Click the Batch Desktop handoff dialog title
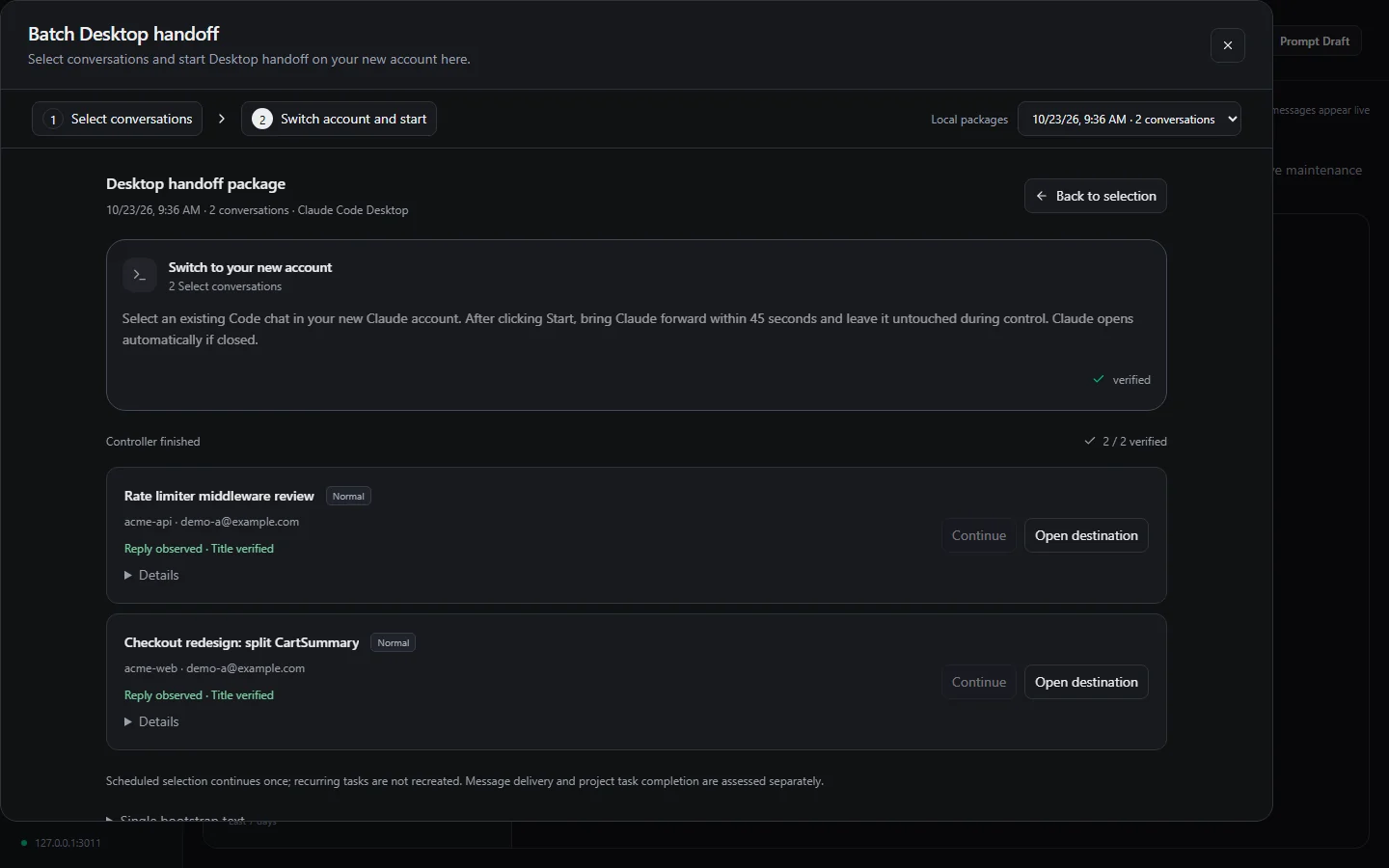The width and height of the screenshot is (1389, 868). [x=123, y=34]
